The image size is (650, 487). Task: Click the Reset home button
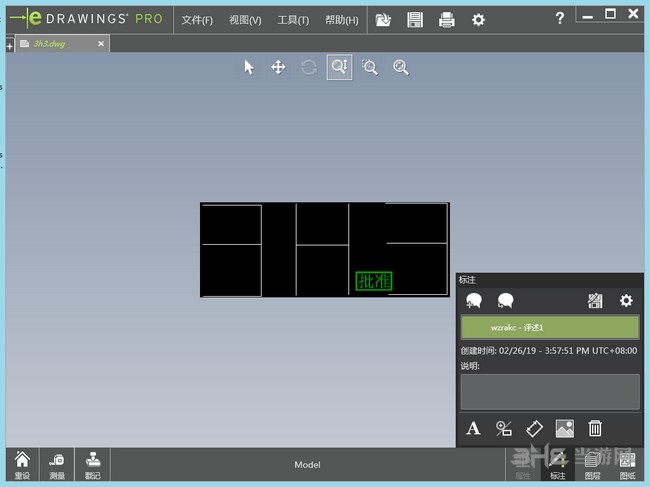pyautogui.click(x=22, y=463)
